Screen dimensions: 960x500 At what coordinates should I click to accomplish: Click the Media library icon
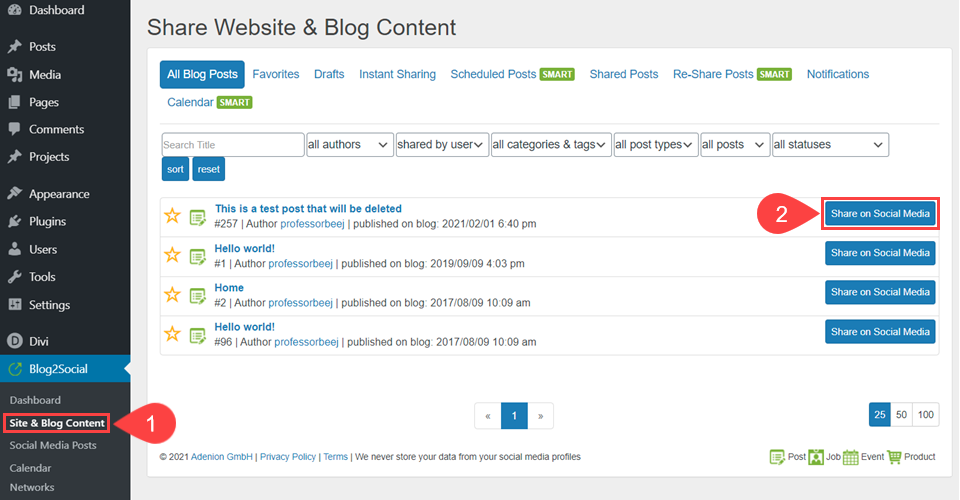click(15, 75)
